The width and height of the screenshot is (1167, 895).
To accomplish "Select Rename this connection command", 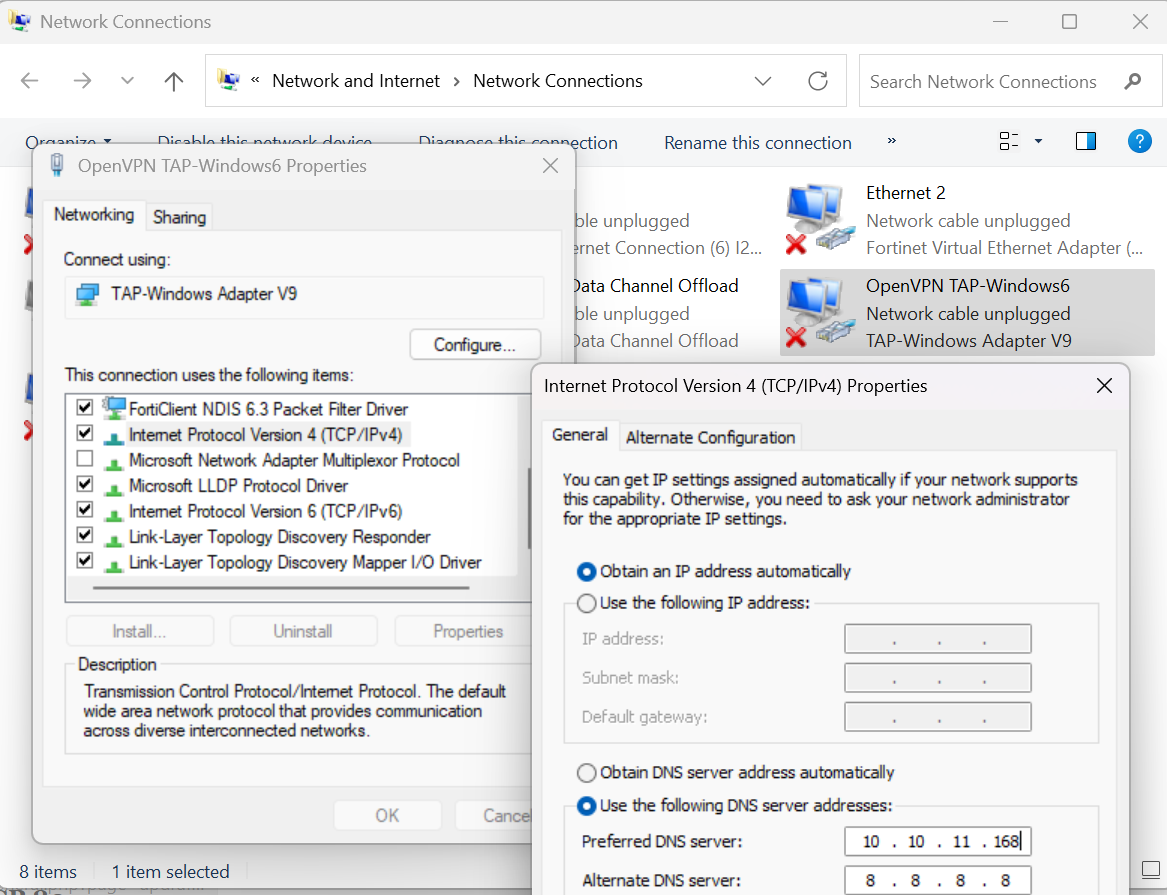I will click(x=758, y=143).
